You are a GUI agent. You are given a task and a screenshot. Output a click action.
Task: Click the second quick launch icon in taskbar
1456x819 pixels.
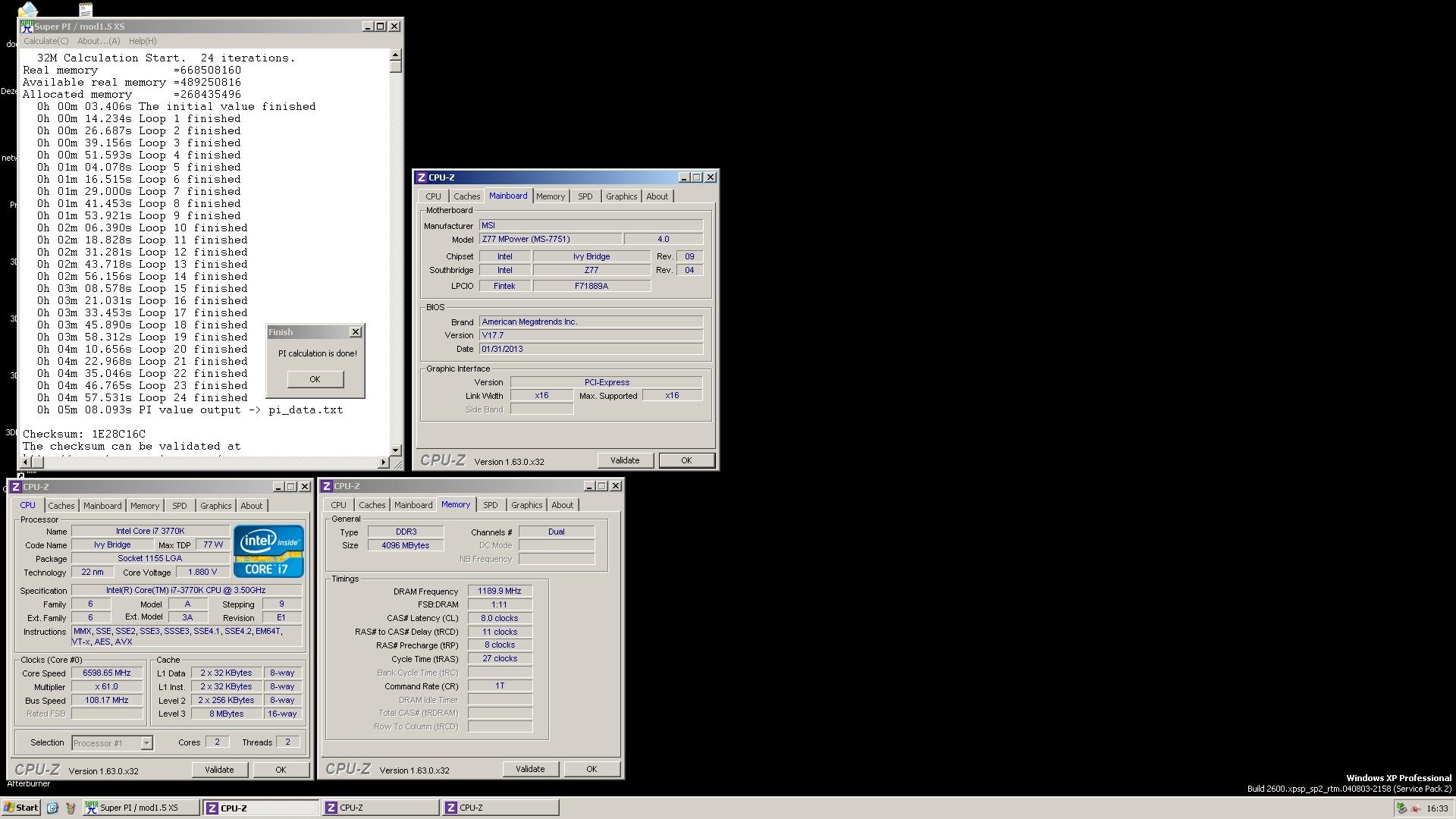coord(71,808)
